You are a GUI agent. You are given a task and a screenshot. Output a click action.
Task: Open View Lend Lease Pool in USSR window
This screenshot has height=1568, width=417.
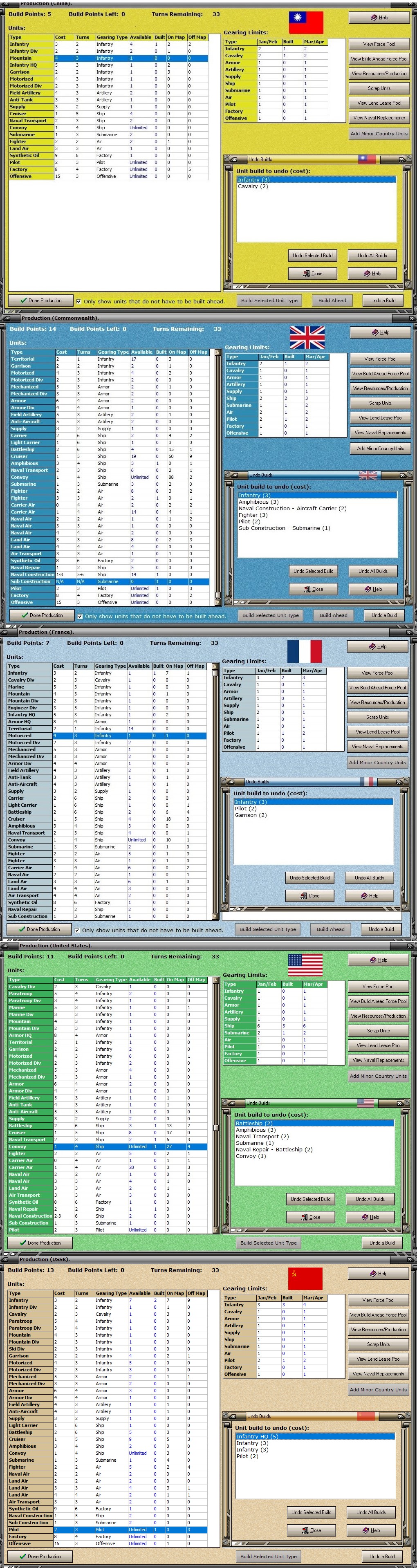[x=378, y=1359]
